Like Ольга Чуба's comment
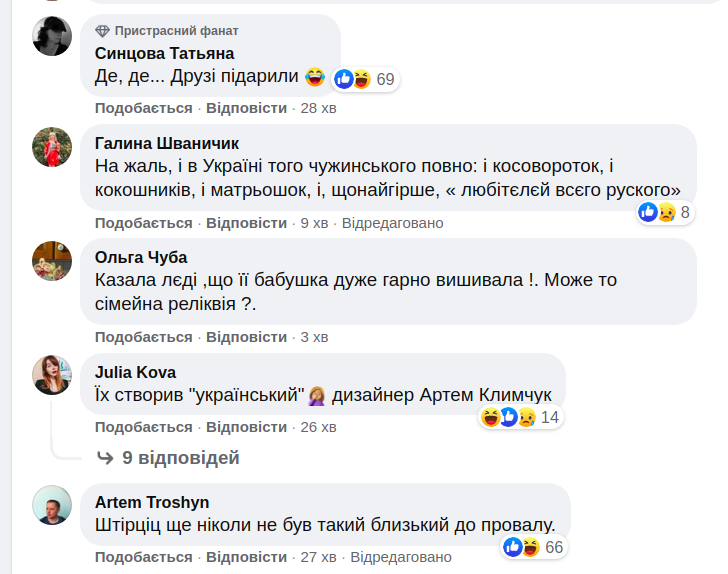The height and width of the screenshot is (574, 728). (x=143, y=337)
